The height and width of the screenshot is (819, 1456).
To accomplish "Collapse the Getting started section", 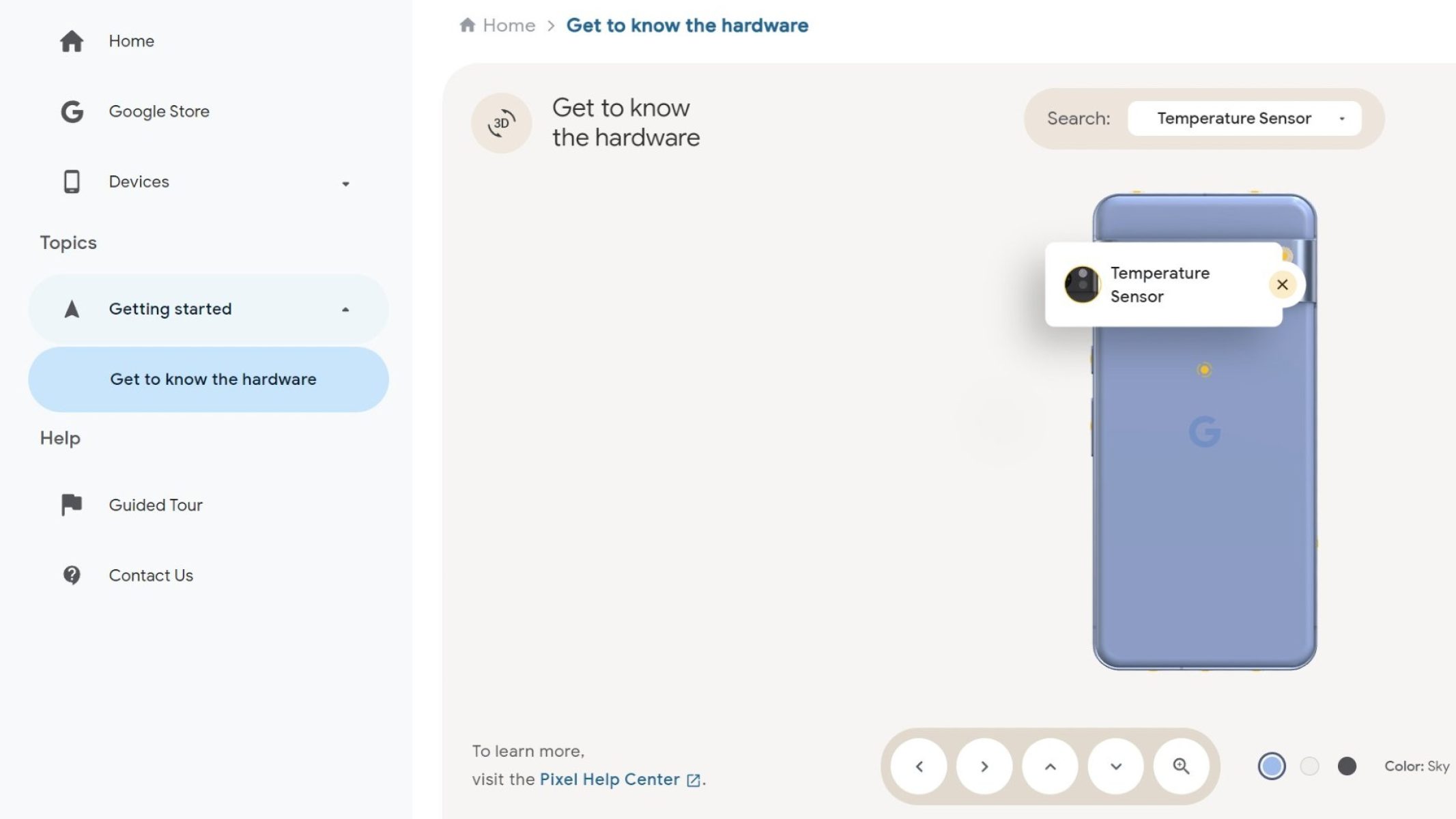I will pos(345,309).
